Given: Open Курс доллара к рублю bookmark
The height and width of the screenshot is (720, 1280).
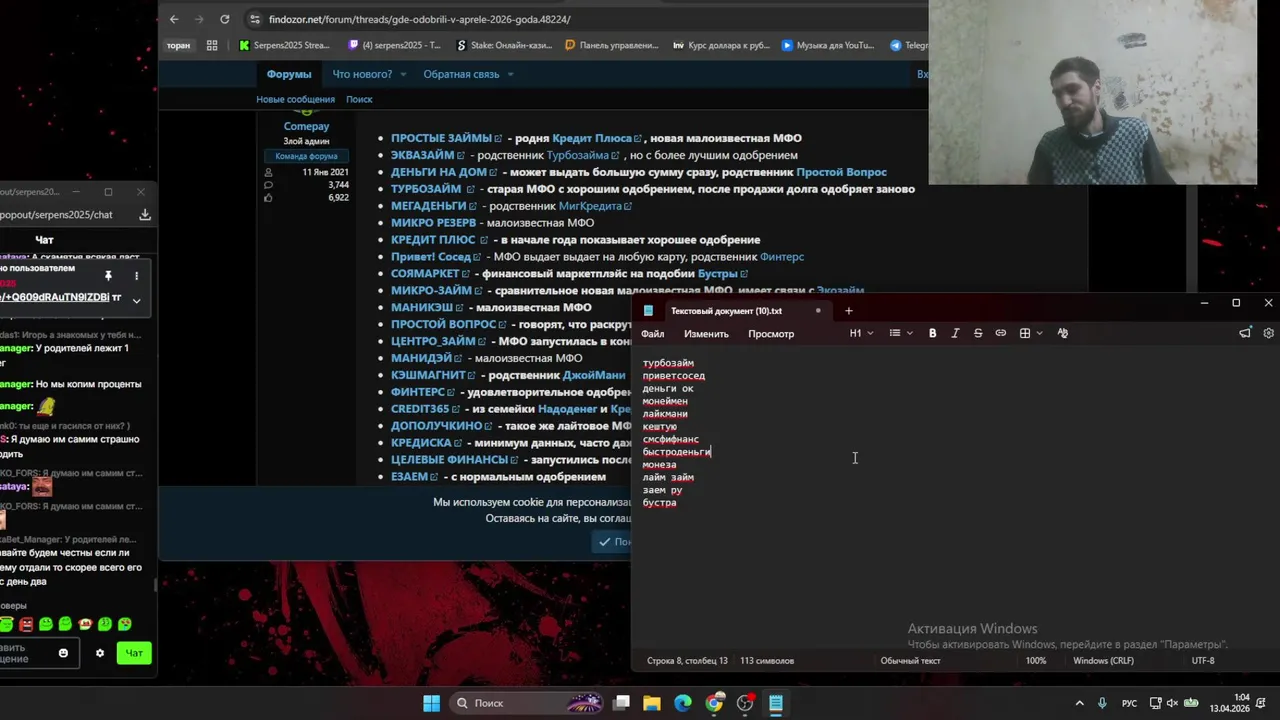Looking at the screenshot, I should (721, 45).
